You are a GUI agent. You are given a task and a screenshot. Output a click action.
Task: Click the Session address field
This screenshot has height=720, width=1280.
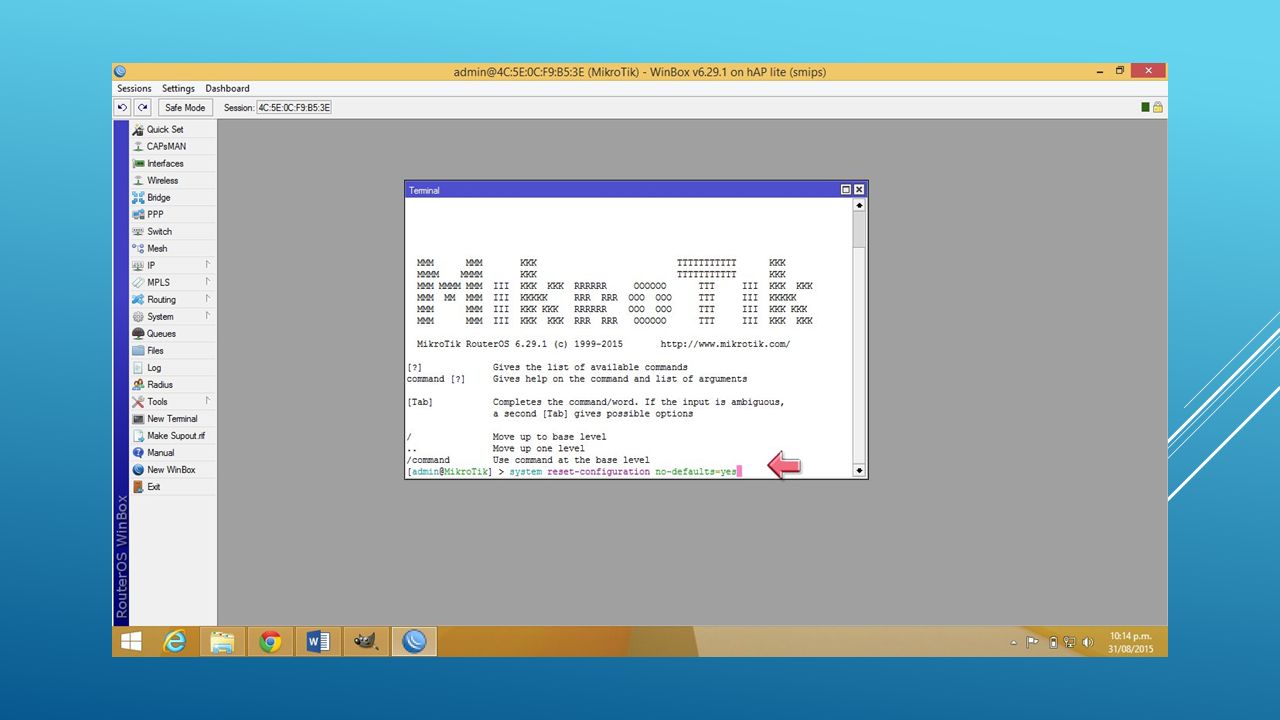point(294,107)
